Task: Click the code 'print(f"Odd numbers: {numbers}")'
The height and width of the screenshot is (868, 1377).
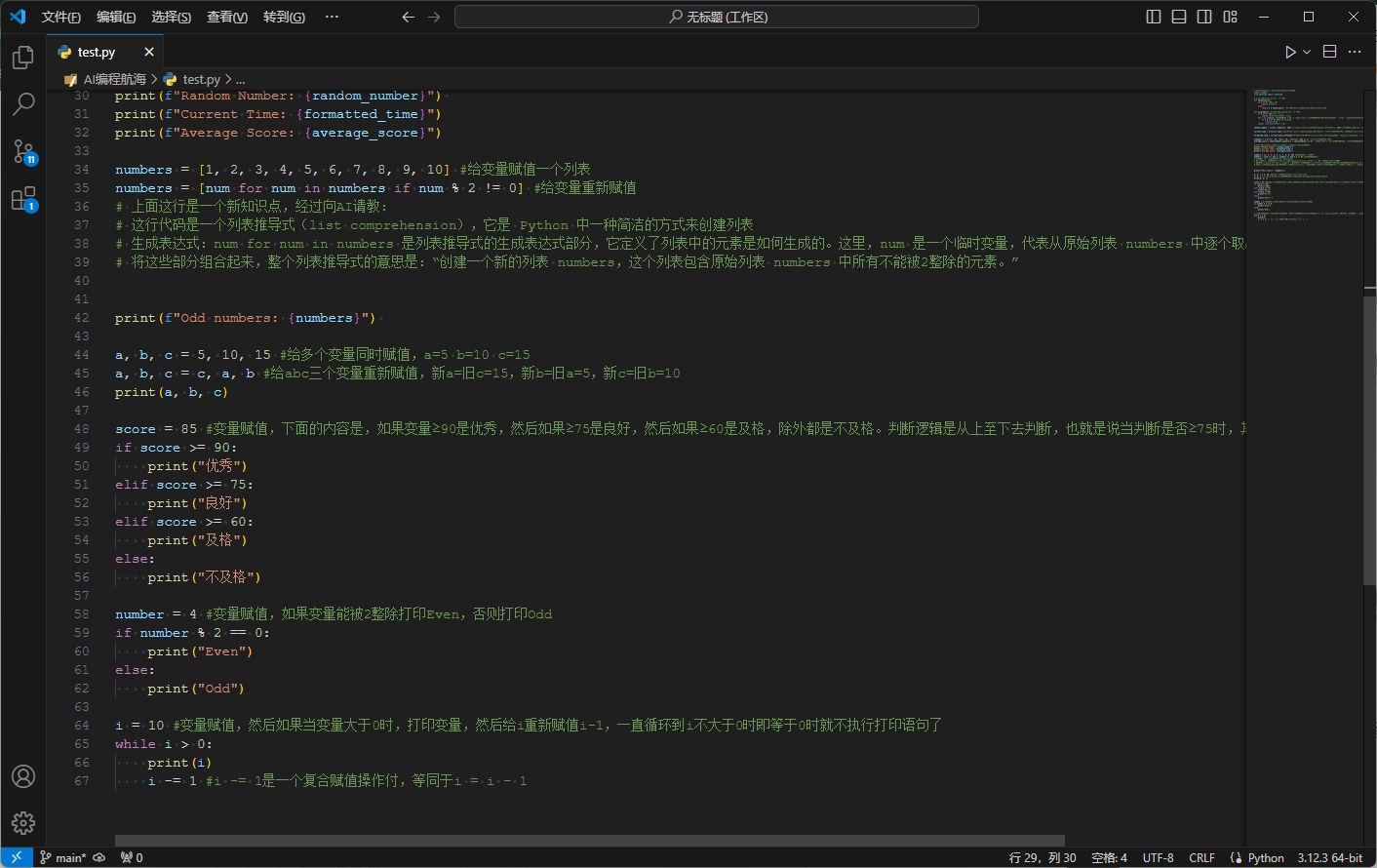Action: coord(245,318)
